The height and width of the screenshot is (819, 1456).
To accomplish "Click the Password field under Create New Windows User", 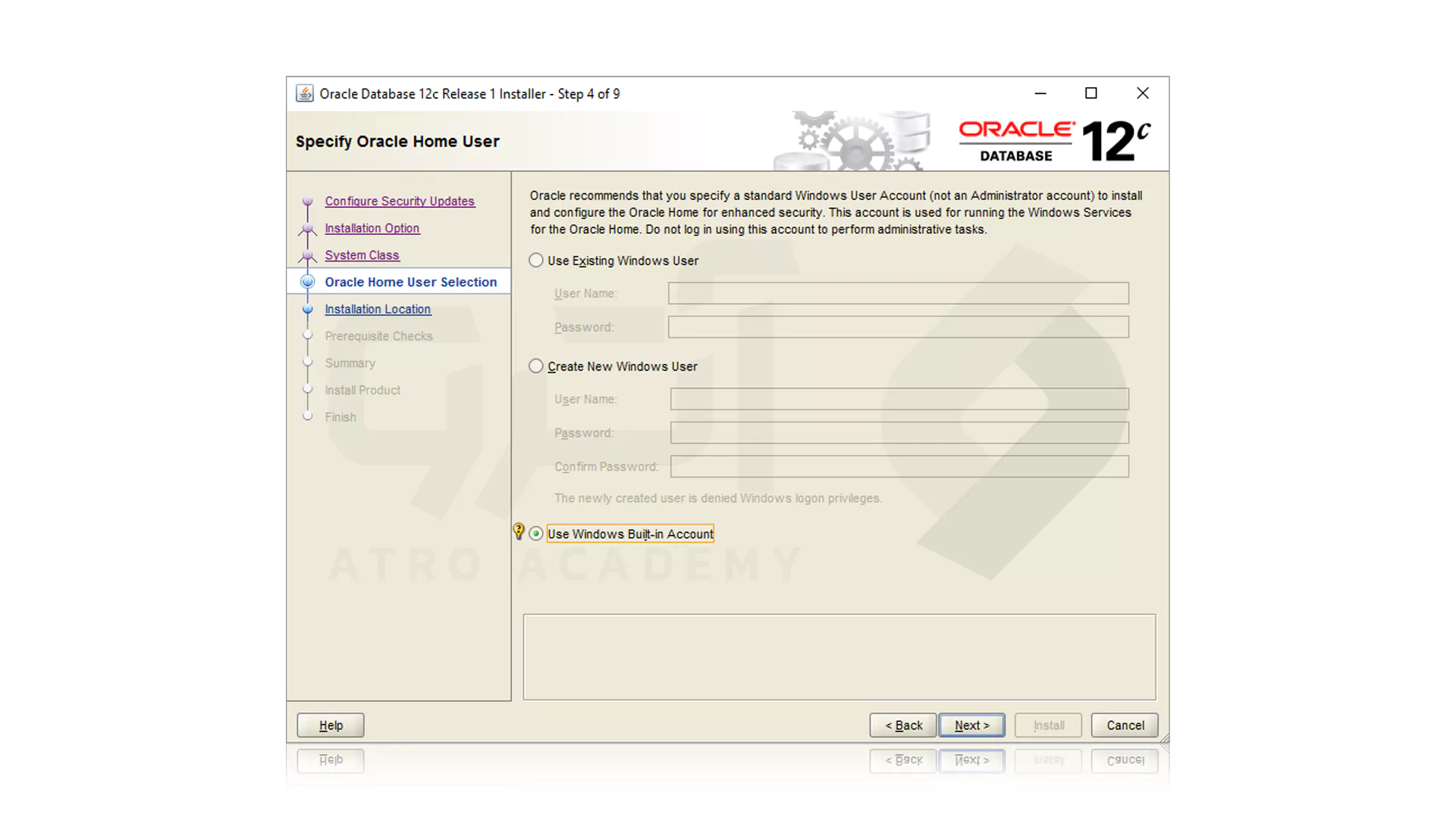I will pyautogui.click(x=899, y=432).
